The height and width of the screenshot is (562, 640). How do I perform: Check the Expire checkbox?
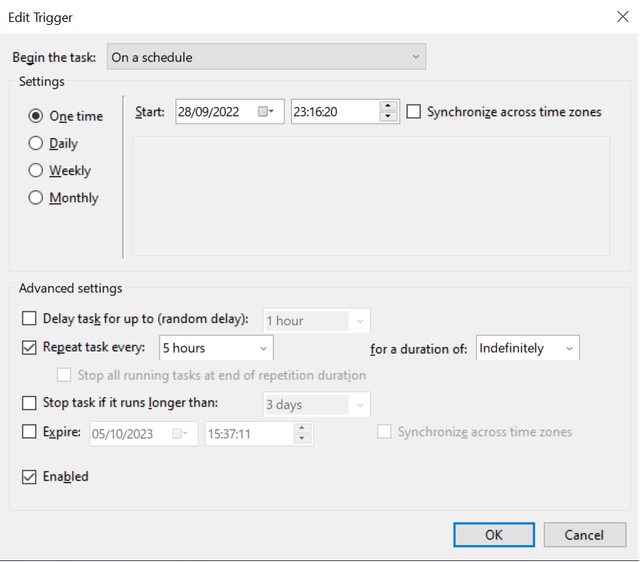[x=29, y=431]
